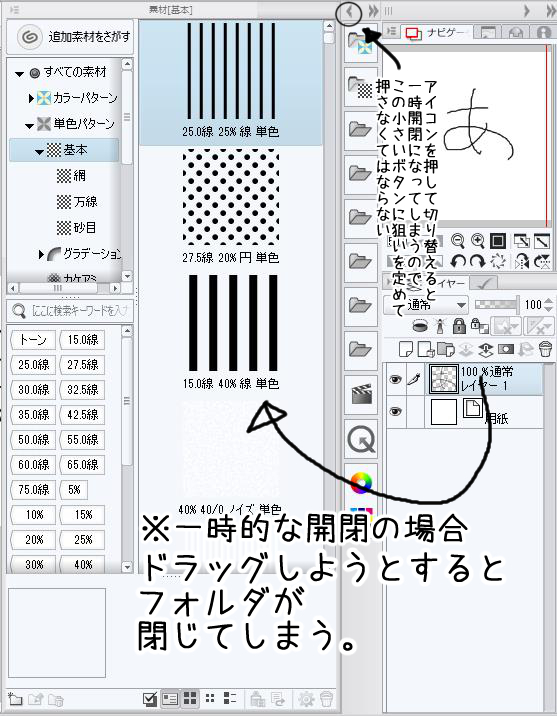
Task: Open the color wheel palette icon
Action: point(361,482)
